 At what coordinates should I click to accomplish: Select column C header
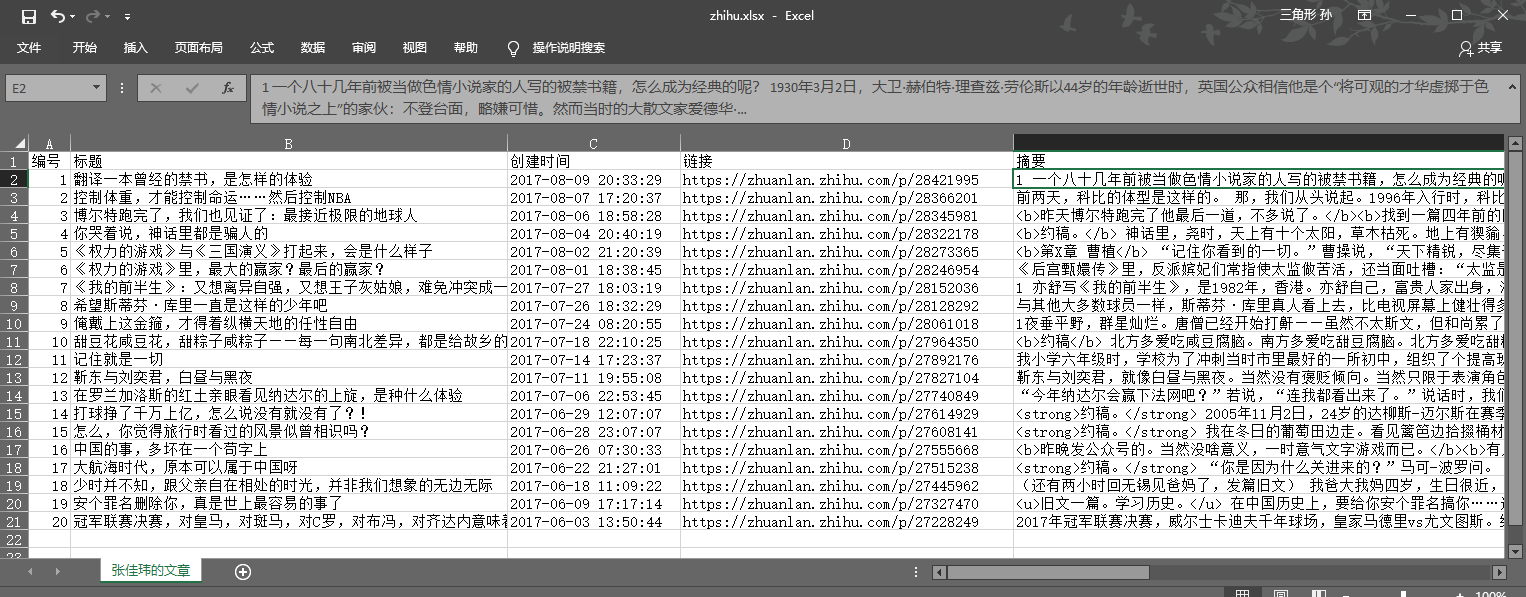coord(594,143)
